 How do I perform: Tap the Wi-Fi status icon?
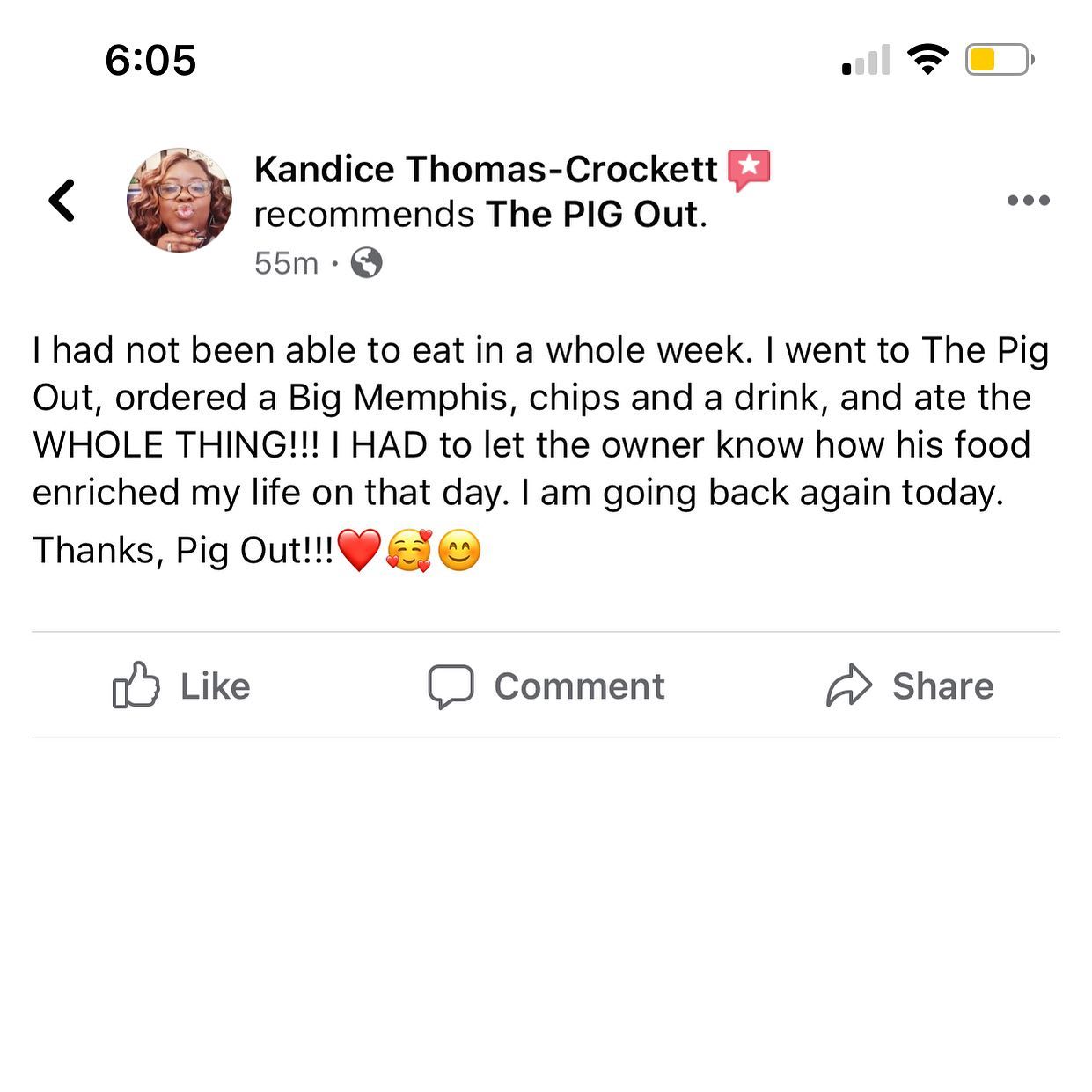point(927,60)
